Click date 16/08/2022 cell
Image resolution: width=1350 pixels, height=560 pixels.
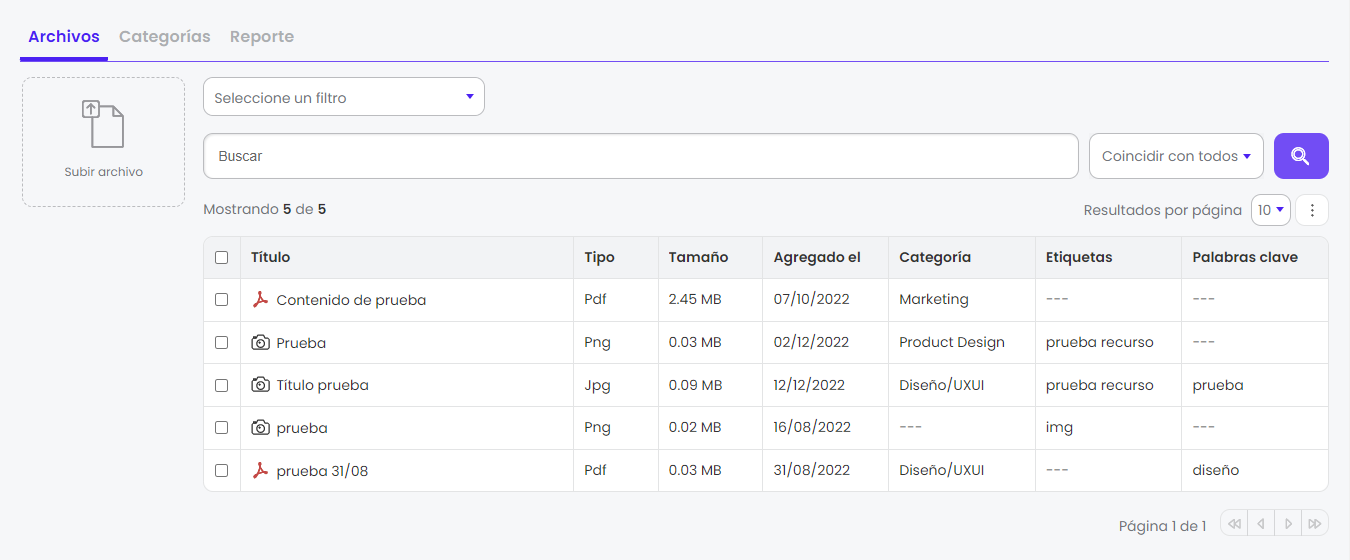(x=812, y=427)
